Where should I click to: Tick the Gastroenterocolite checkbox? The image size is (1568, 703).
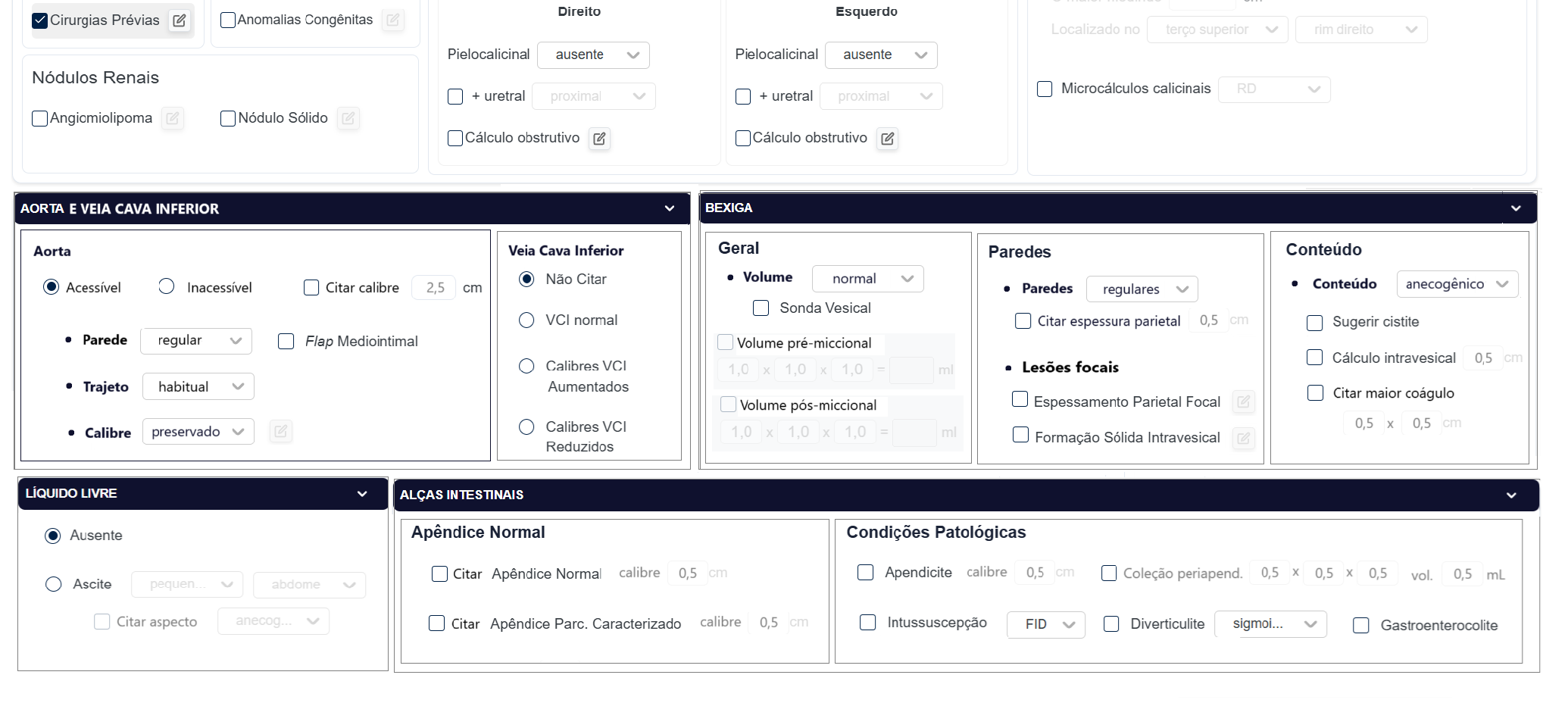click(1361, 626)
